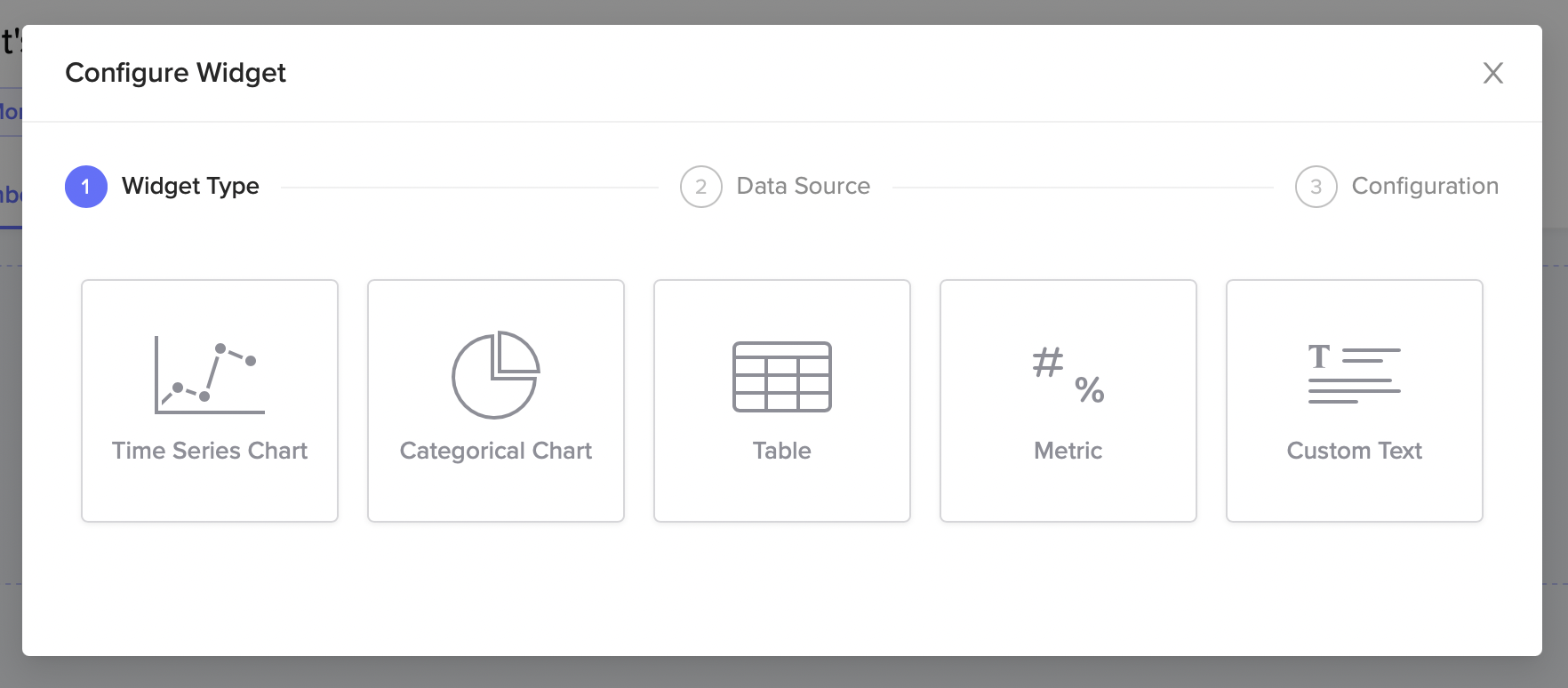Click the Categorical Chart pie icon

(x=496, y=375)
